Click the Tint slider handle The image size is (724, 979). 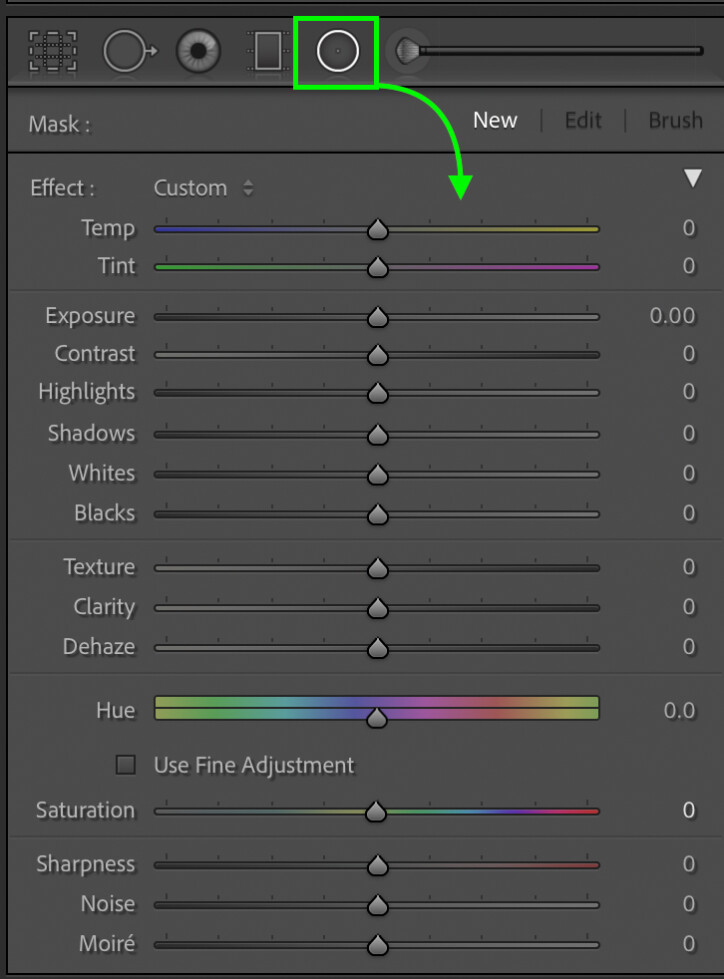pyautogui.click(x=378, y=268)
